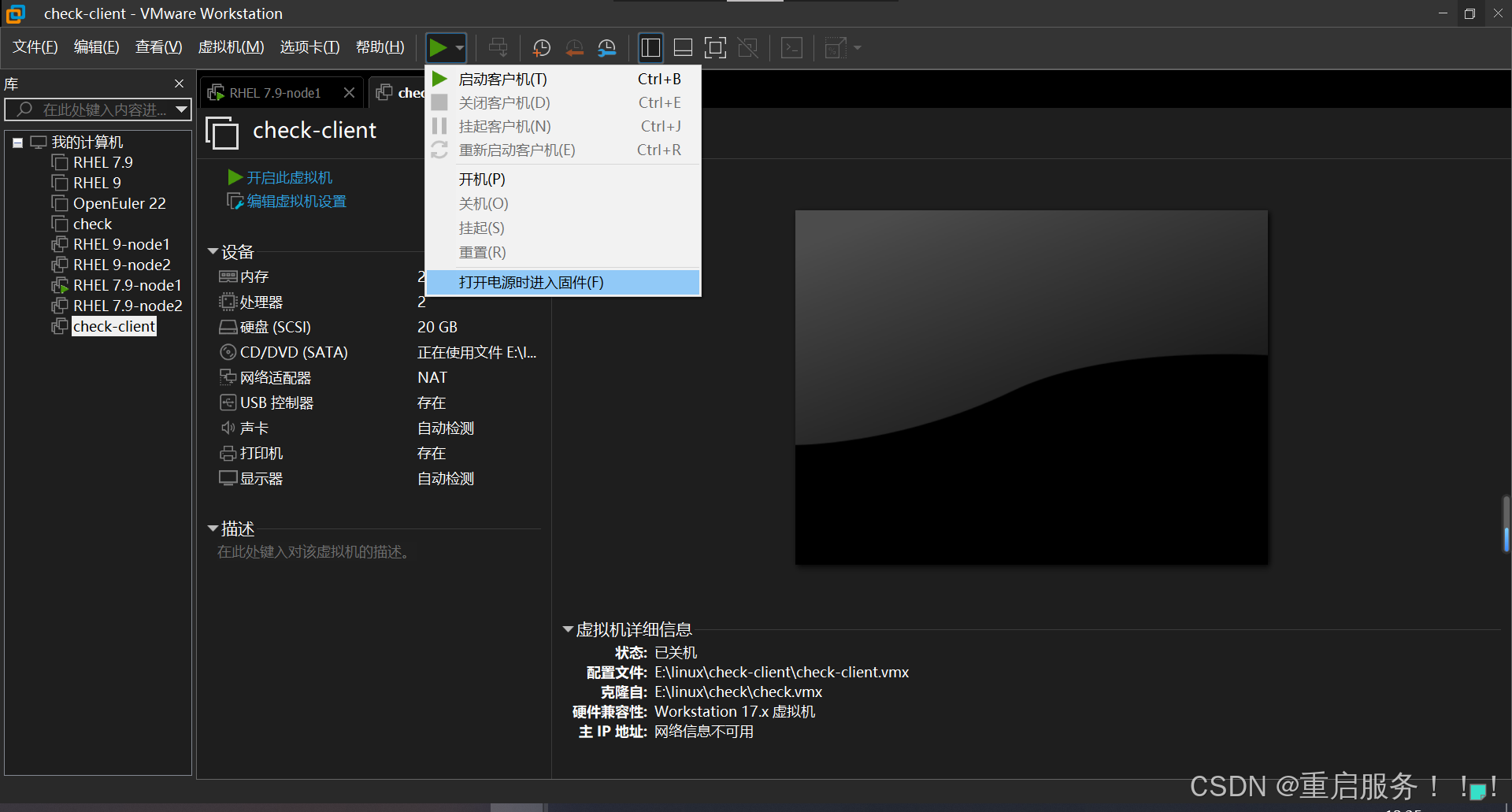
Task: Click the USB 控制器 device icon
Action: click(x=228, y=402)
